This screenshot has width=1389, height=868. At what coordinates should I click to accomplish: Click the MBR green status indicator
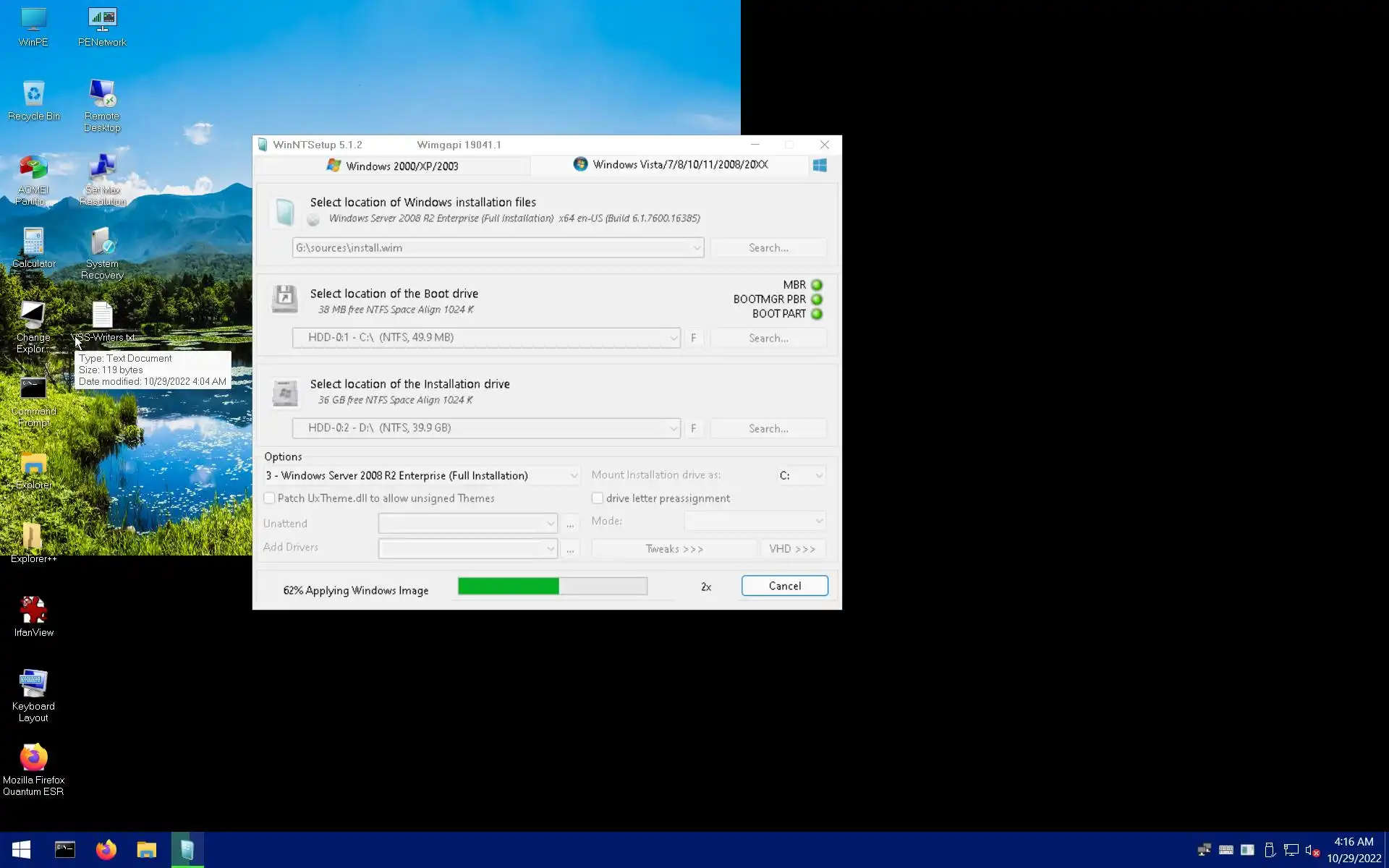(x=817, y=285)
